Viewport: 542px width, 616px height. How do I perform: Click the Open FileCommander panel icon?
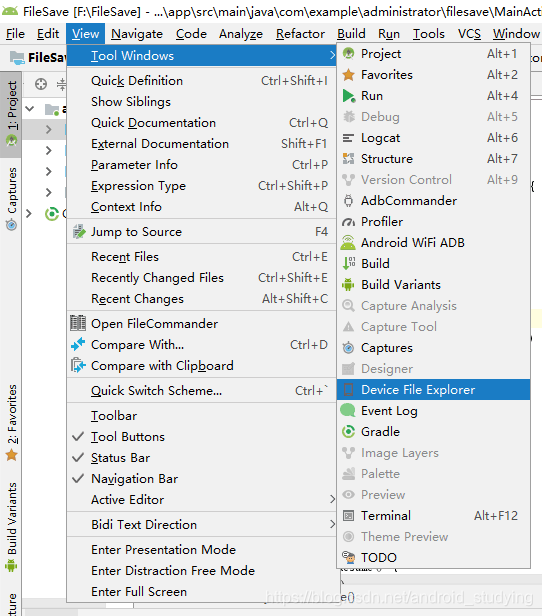click(78, 323)
